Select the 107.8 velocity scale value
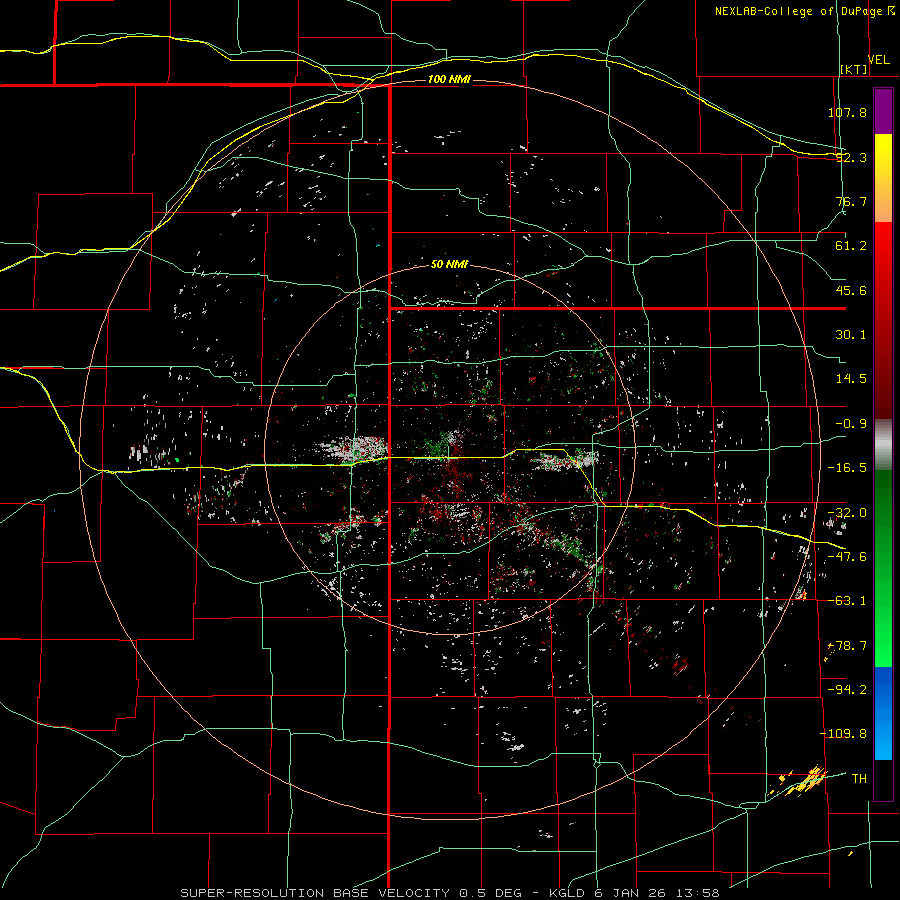Image resolution: width=900 pixels, height=900 pixels. [847, 112]
